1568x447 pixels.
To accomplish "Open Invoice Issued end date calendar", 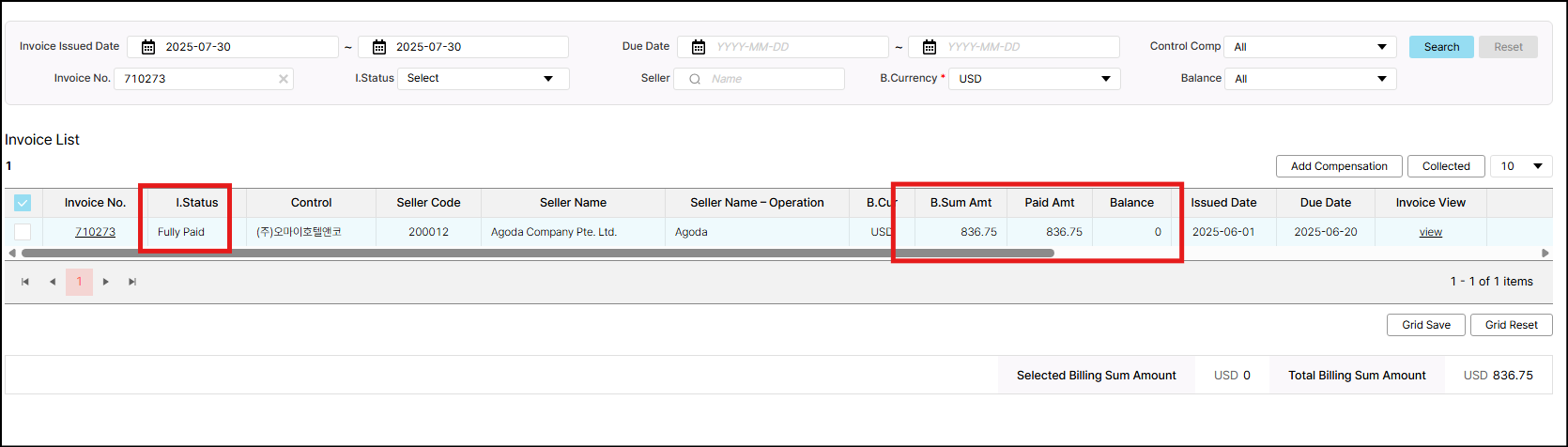I will tap(379, 47).
